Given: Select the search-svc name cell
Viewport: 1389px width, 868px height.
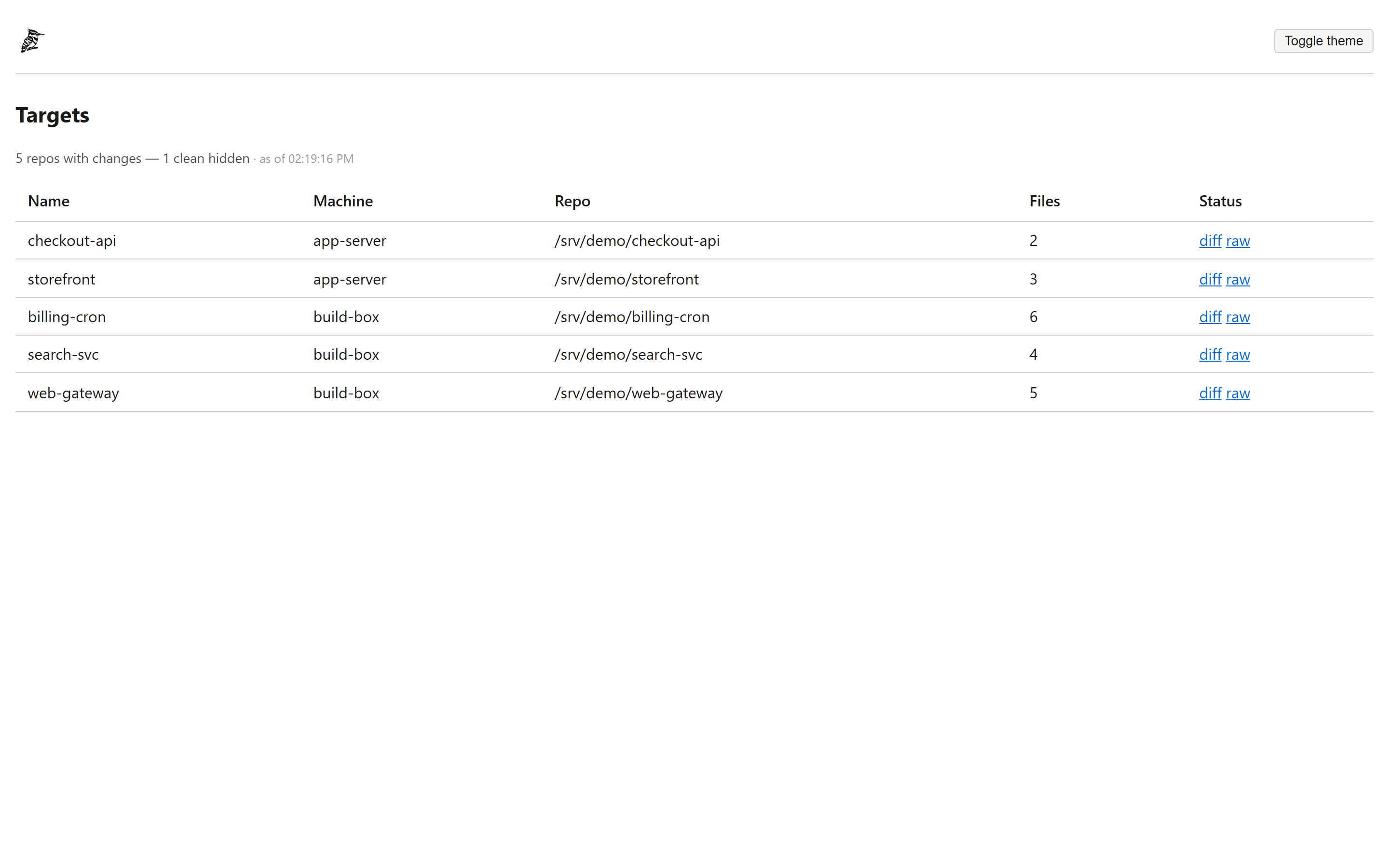Looking at the screenshot, I should coord(63,354).
